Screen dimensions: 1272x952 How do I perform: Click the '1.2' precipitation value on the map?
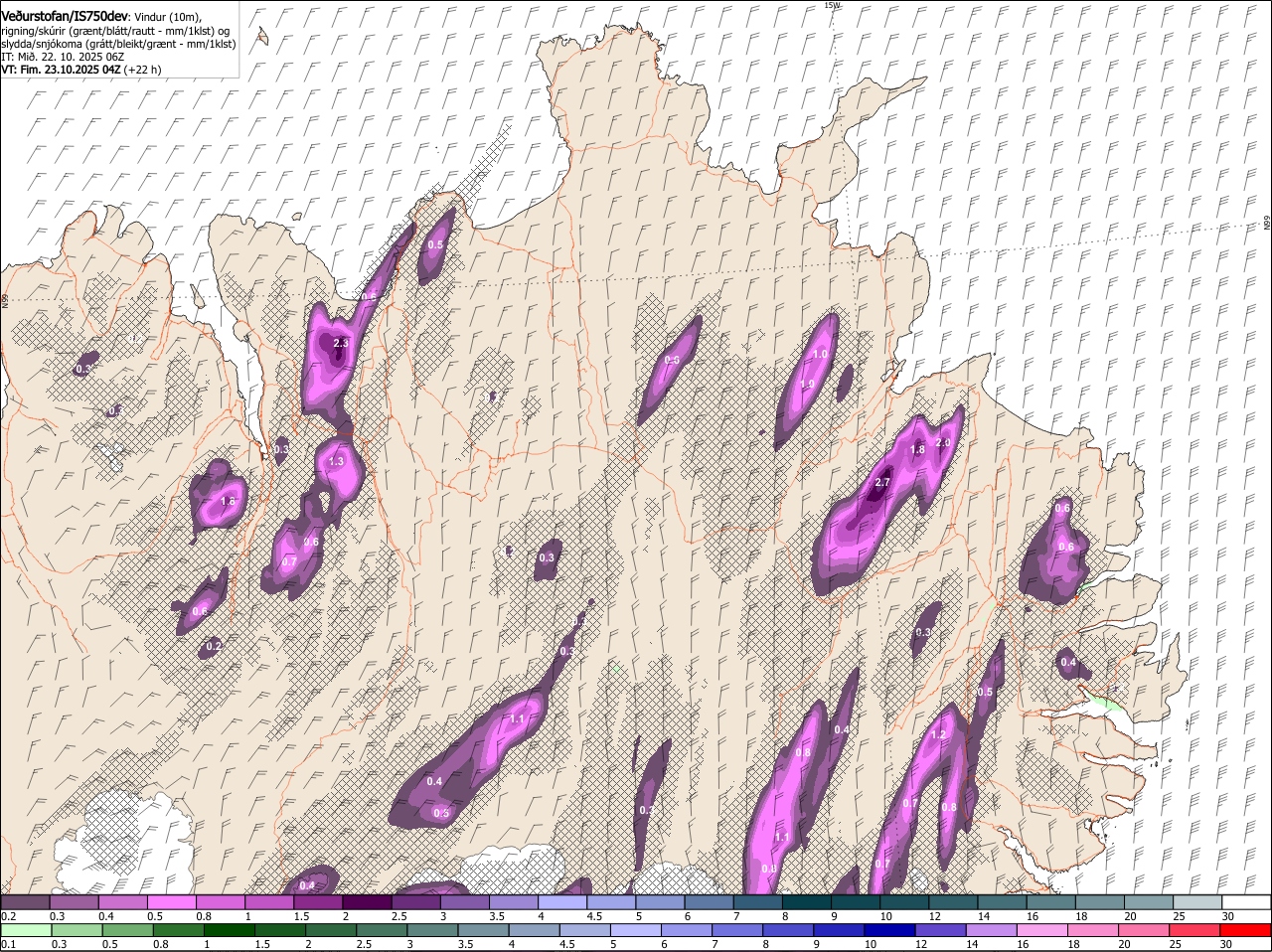pos(937,735)
